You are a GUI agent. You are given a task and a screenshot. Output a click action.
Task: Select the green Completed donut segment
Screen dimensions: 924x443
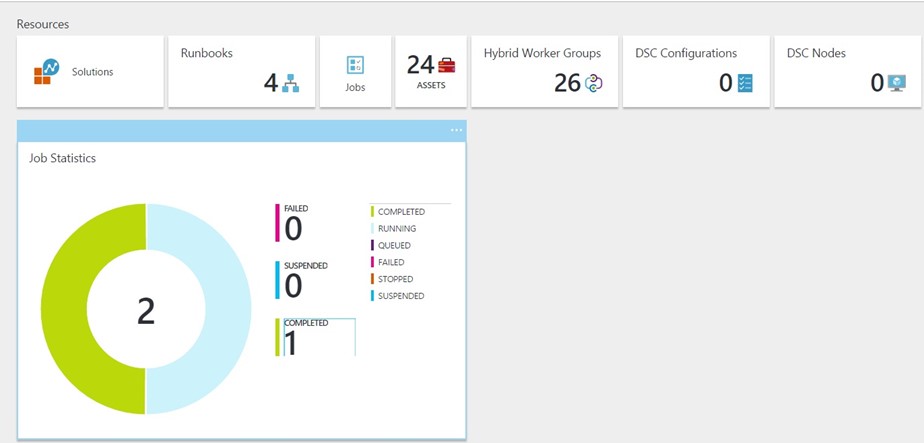pyautogui.click(x=65, y=309)
